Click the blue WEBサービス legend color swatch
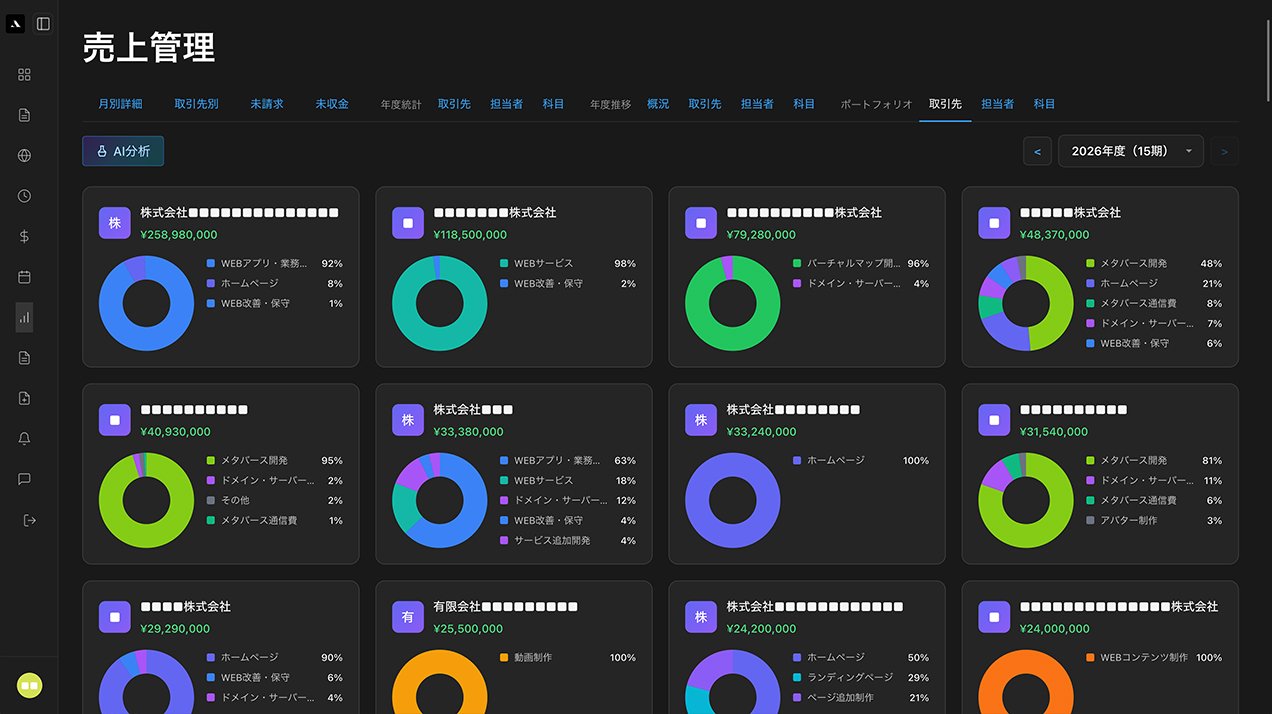 pos(504,264)
